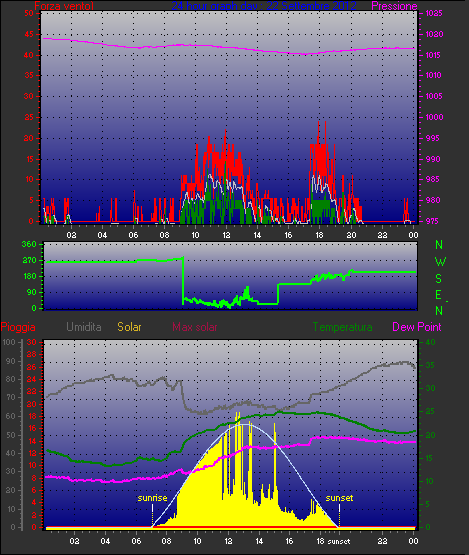469x555 pixels.
Task: Click the pressure axis value "1020"
Action: tap(434, 34)
